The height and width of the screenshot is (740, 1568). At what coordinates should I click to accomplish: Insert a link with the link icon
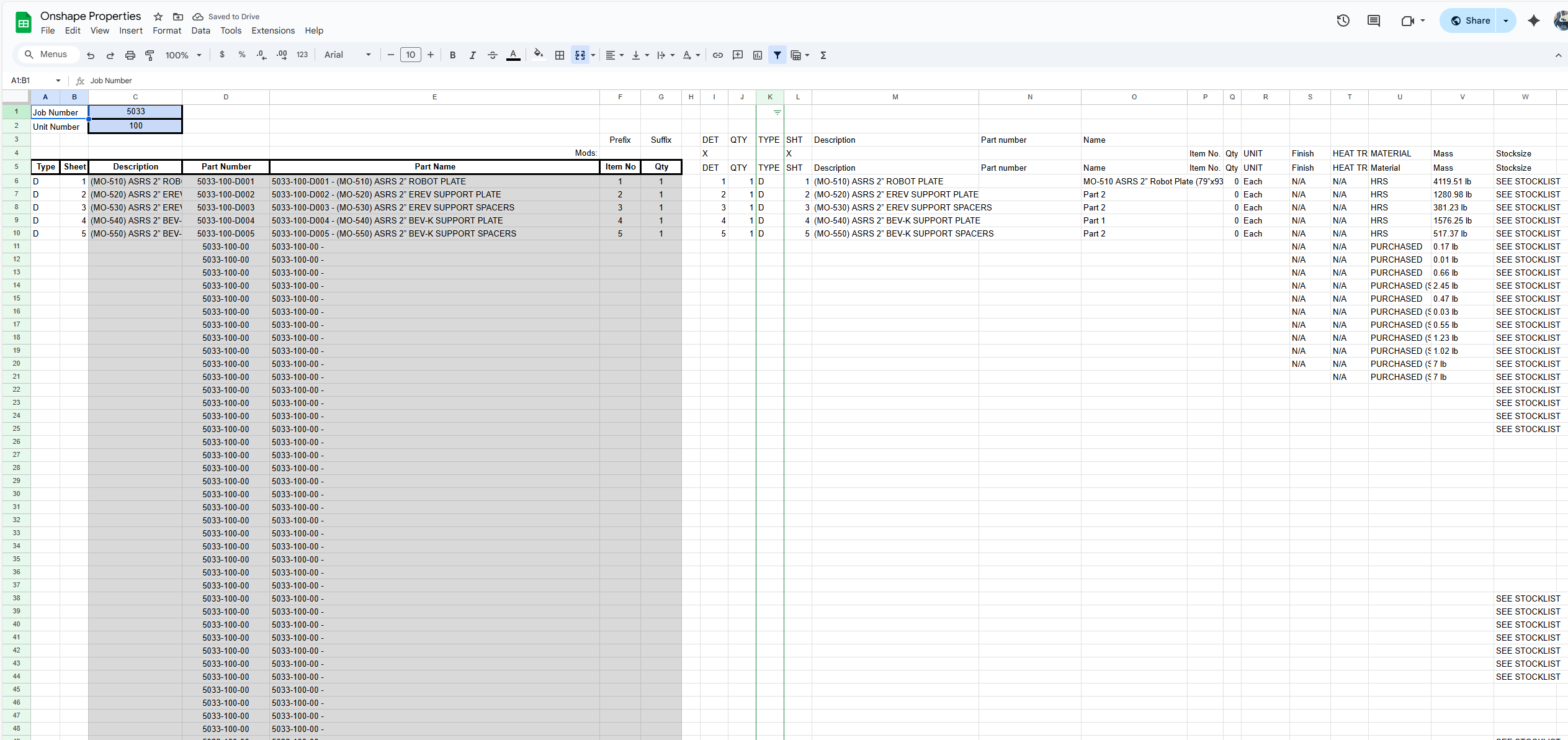717,55
